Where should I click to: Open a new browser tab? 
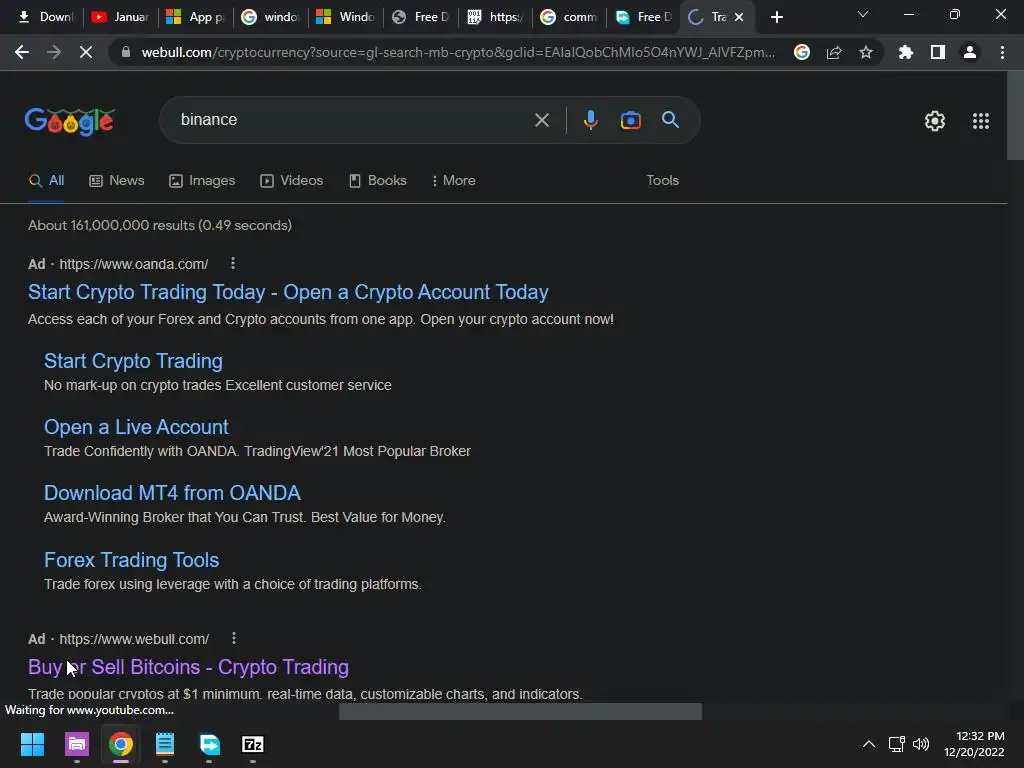pos(776,17)
